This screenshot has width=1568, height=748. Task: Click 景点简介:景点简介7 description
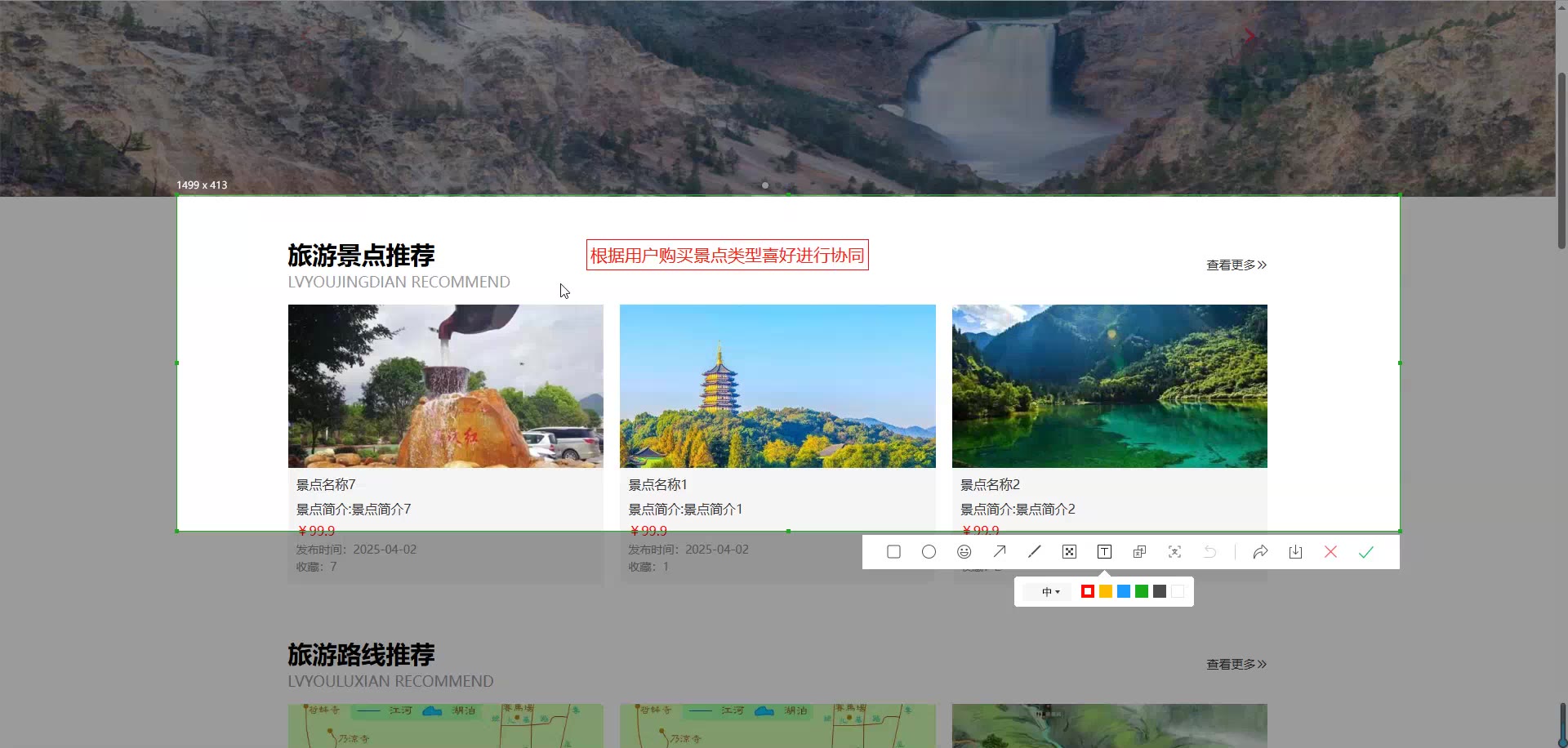354,510
